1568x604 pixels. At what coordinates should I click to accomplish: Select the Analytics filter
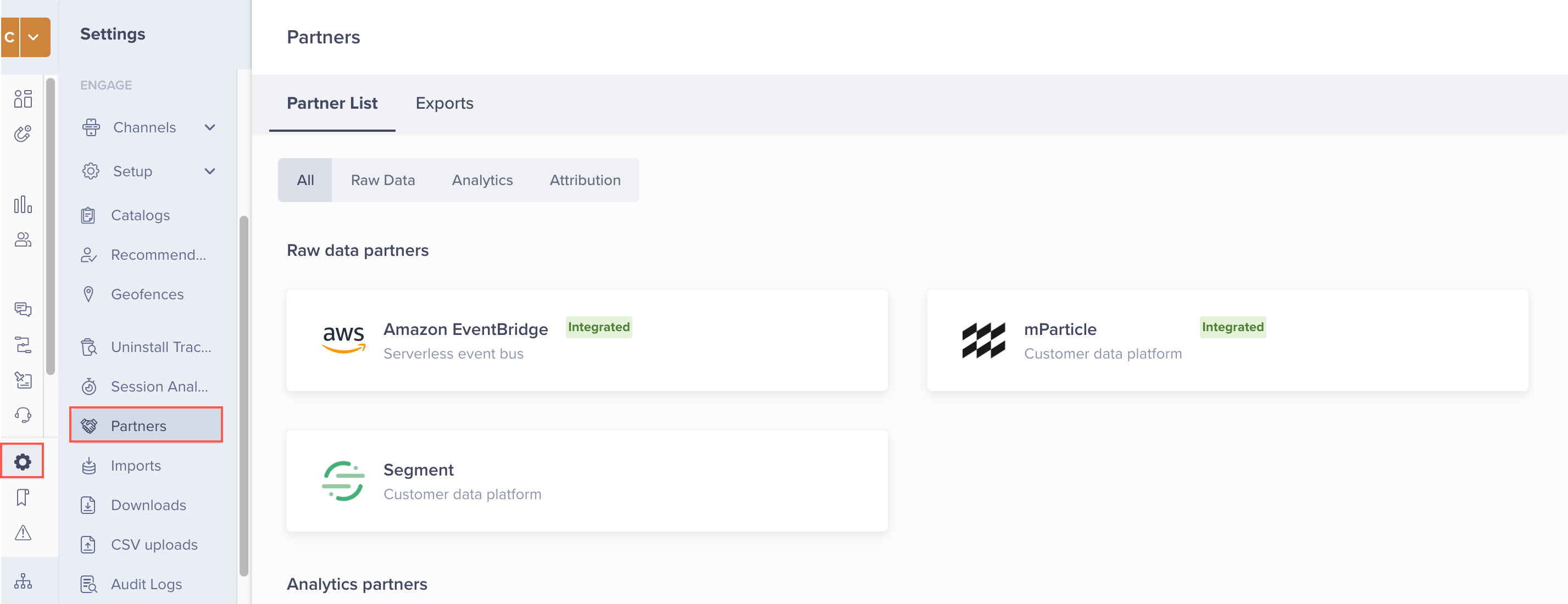pyautogui.click(x=481, y=180)
